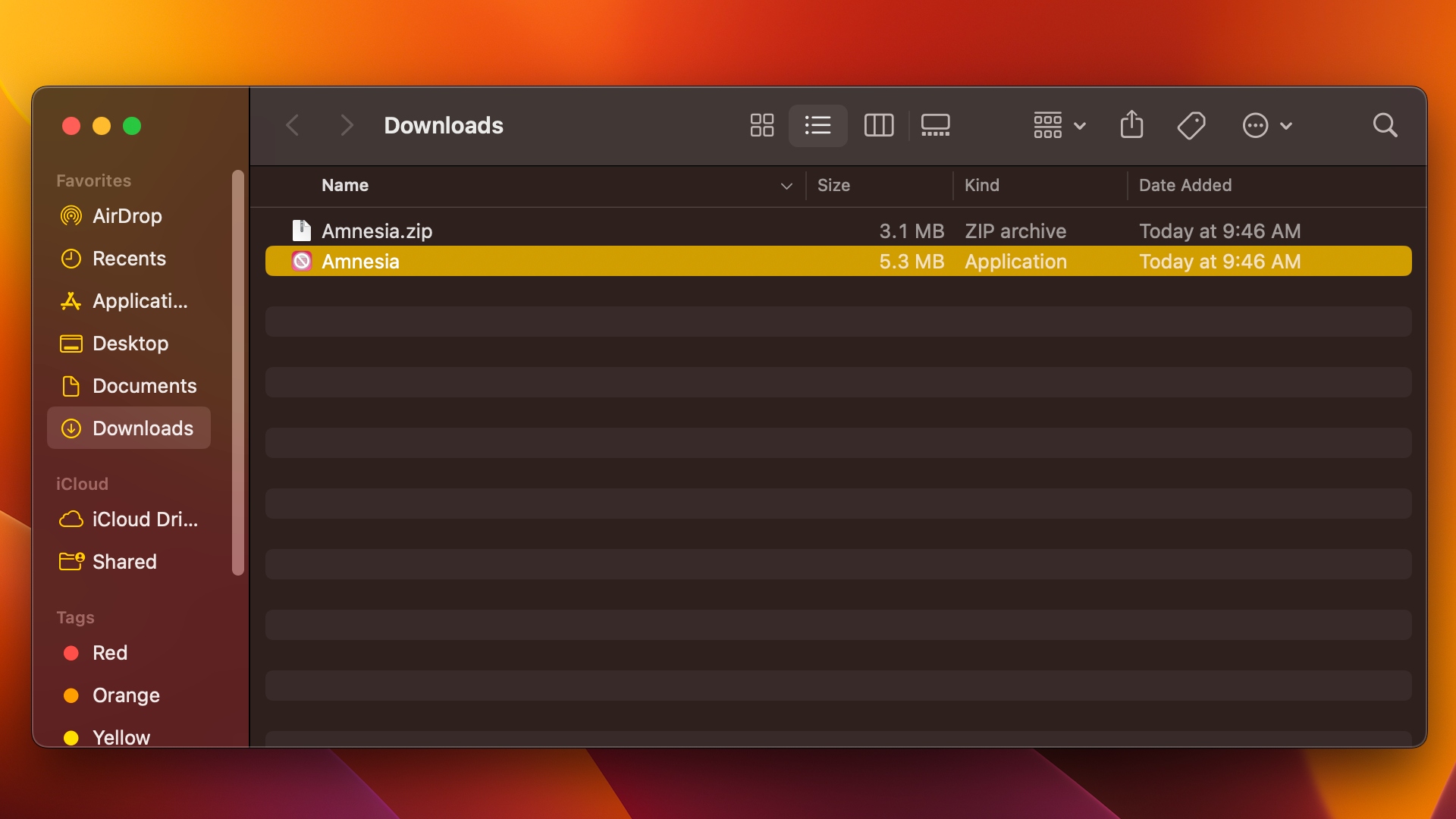Select Downloads in the sidebar
The height and width of the screenshot is (819, 1456).
point(129,428)
